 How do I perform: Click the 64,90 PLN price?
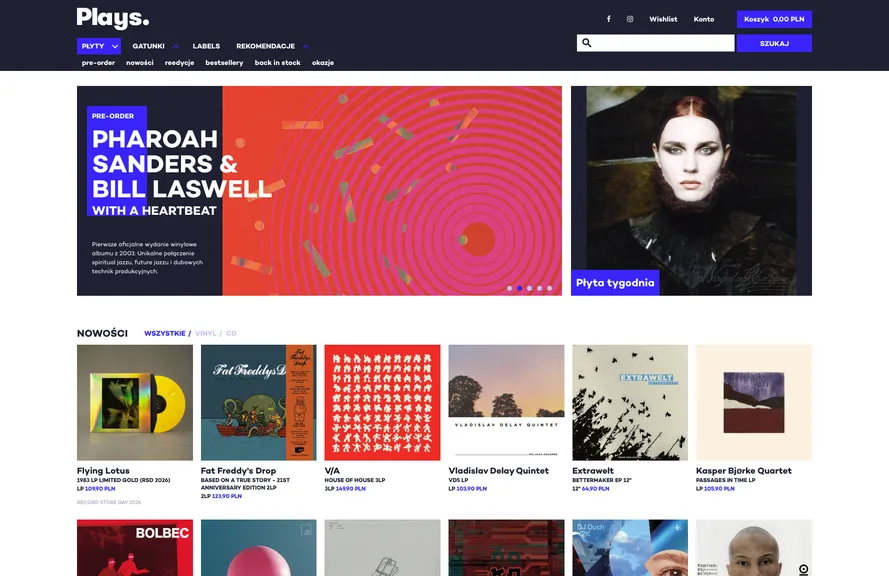pyautogui.click(x=595, y=489)
